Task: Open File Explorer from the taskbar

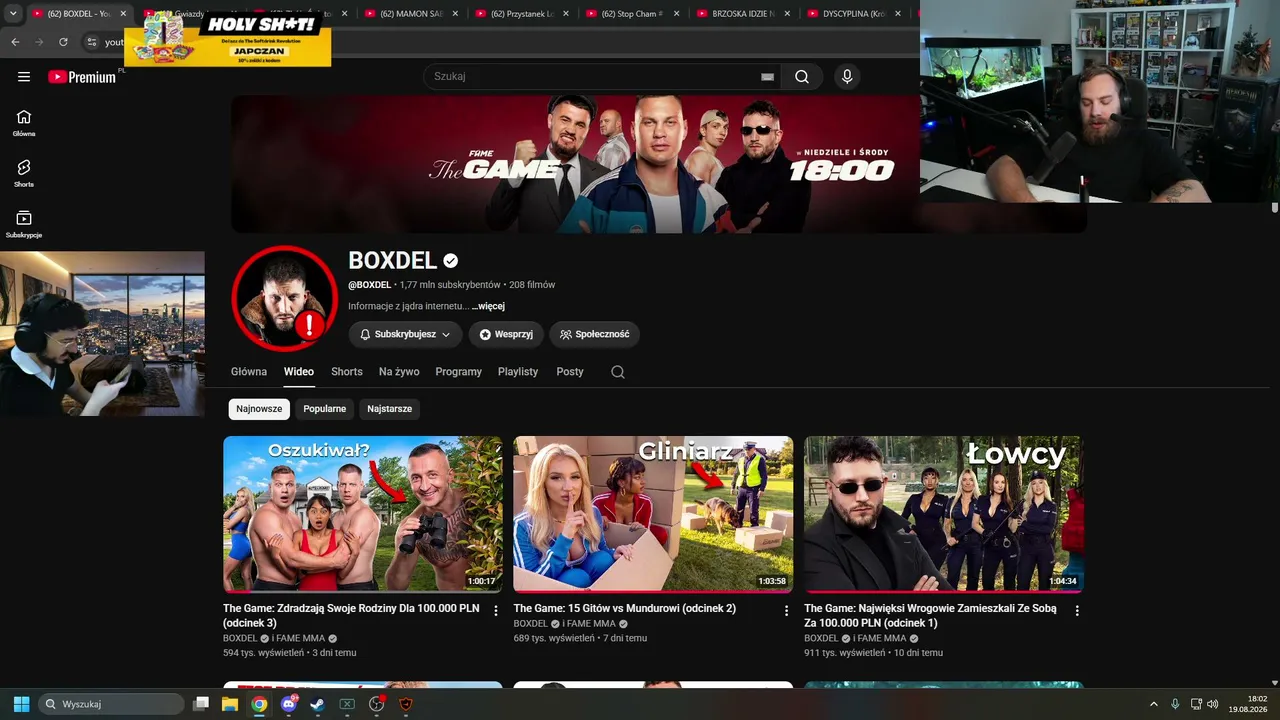Action: click(230, 704)
